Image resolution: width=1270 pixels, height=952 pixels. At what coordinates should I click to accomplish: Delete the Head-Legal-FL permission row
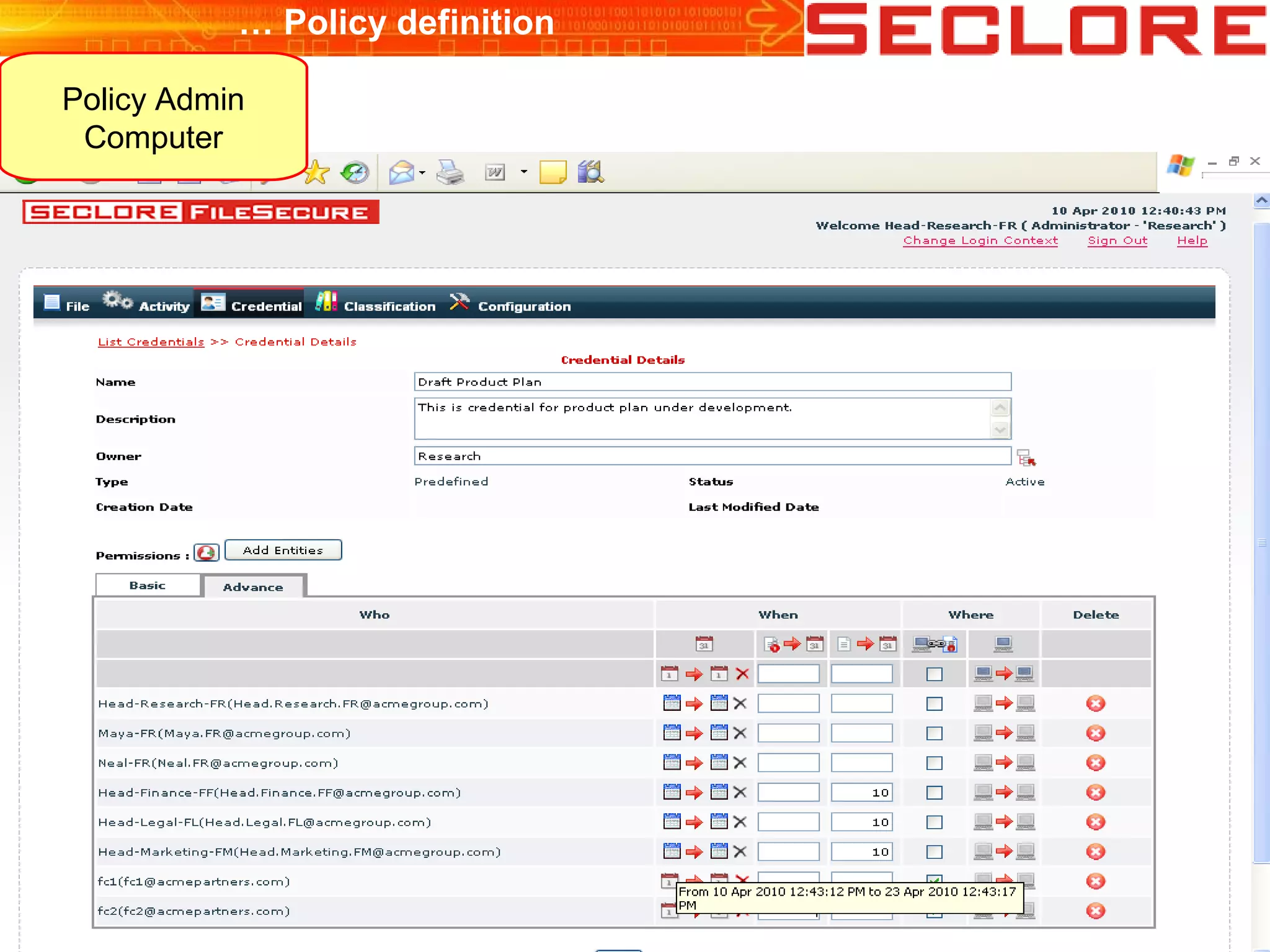(x=1096, y=822)
